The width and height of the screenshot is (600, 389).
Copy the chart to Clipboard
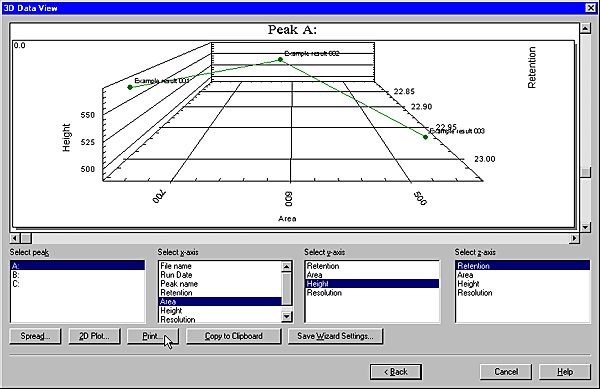click(x=233, y=336)
